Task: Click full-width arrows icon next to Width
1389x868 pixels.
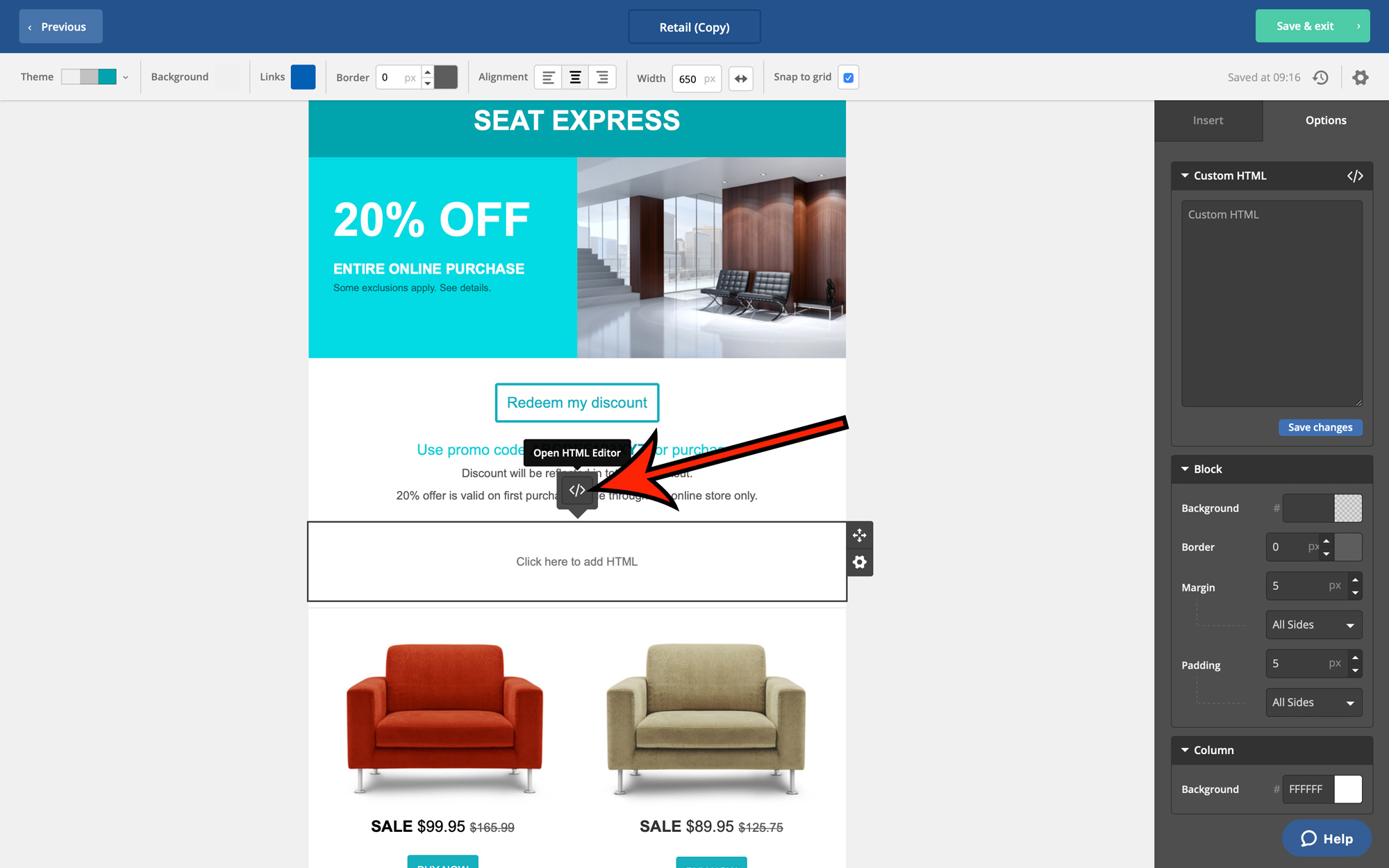Action: click(x=741, y=78)
